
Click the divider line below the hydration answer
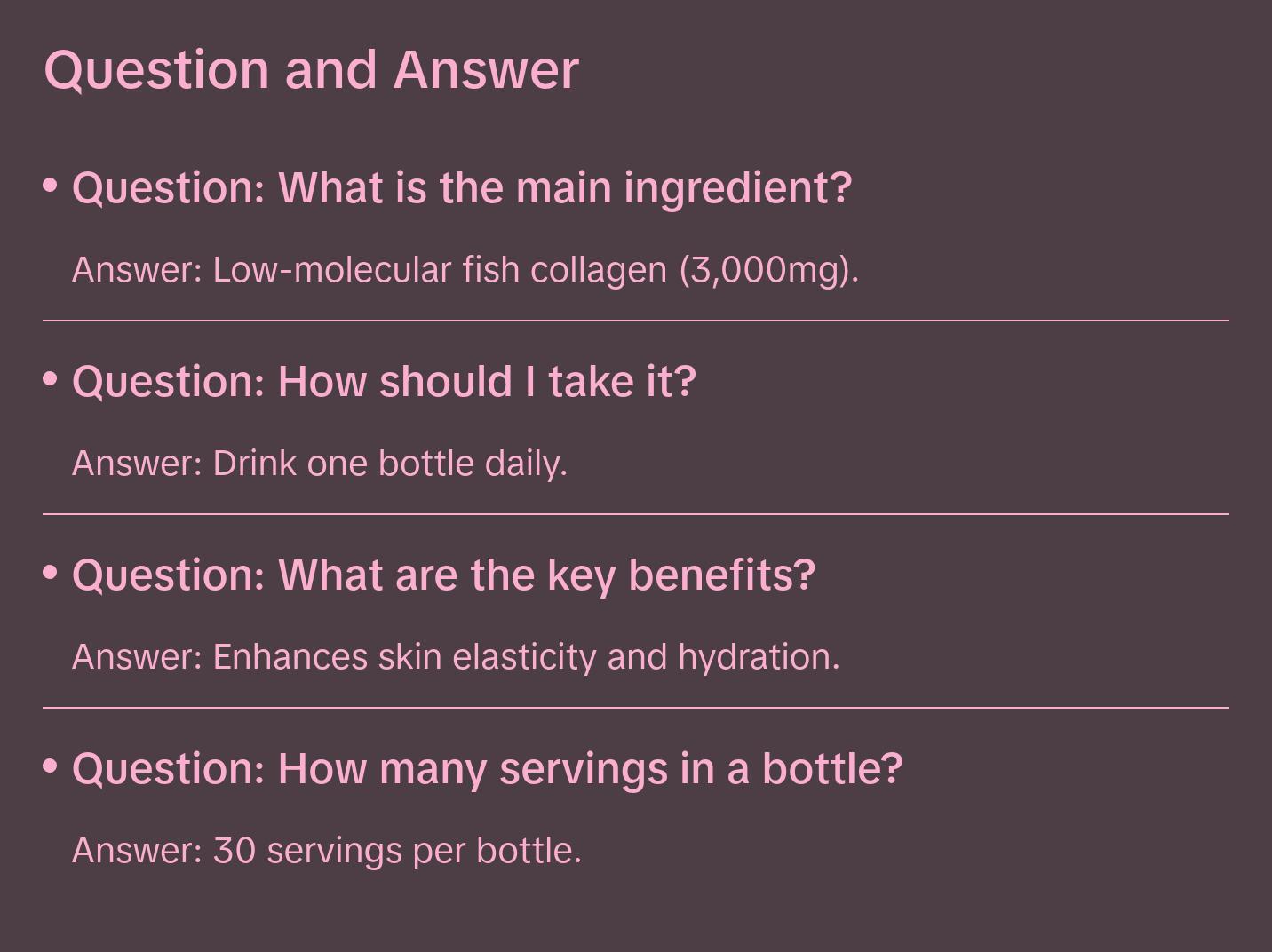coord(636,708)
